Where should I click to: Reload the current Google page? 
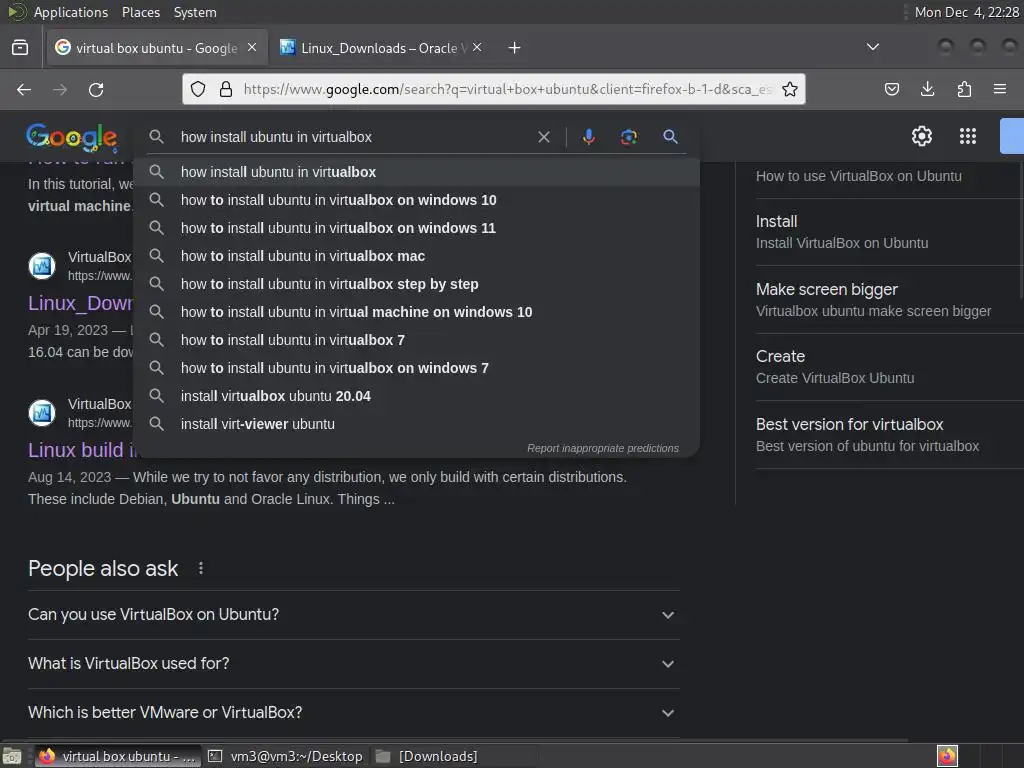pos(96,89)
